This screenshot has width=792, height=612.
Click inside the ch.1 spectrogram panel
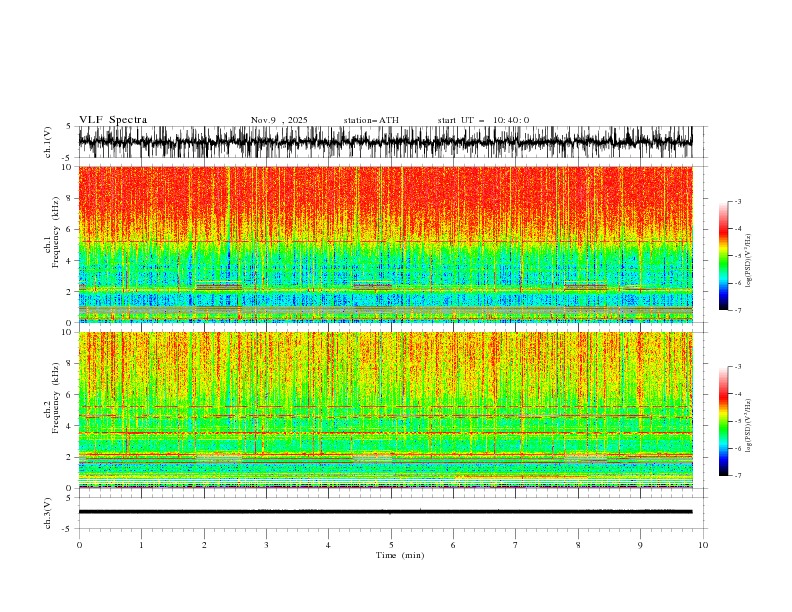pos(385,244)
